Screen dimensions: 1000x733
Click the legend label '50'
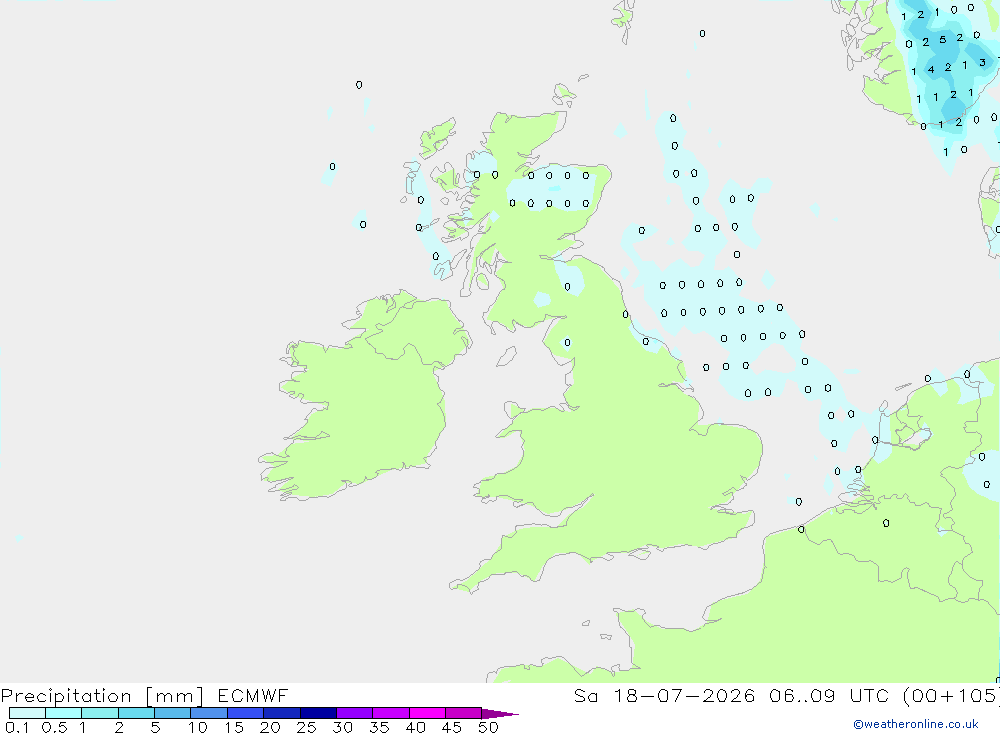click(x=488, y=727)
